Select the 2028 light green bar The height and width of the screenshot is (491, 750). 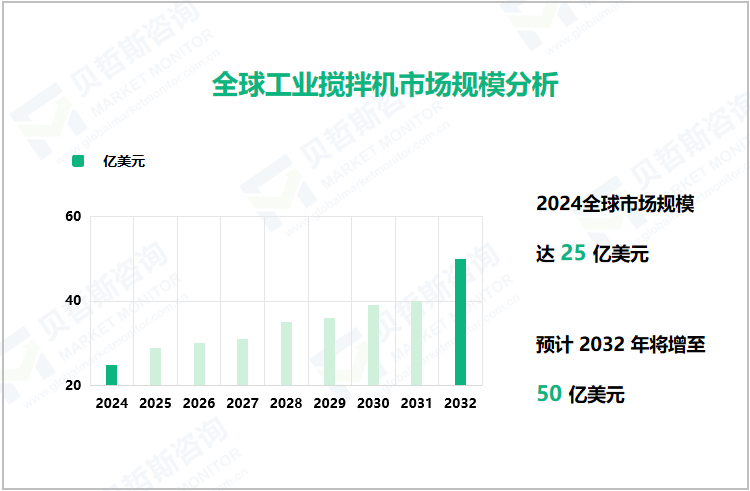[x=287, y=353]
